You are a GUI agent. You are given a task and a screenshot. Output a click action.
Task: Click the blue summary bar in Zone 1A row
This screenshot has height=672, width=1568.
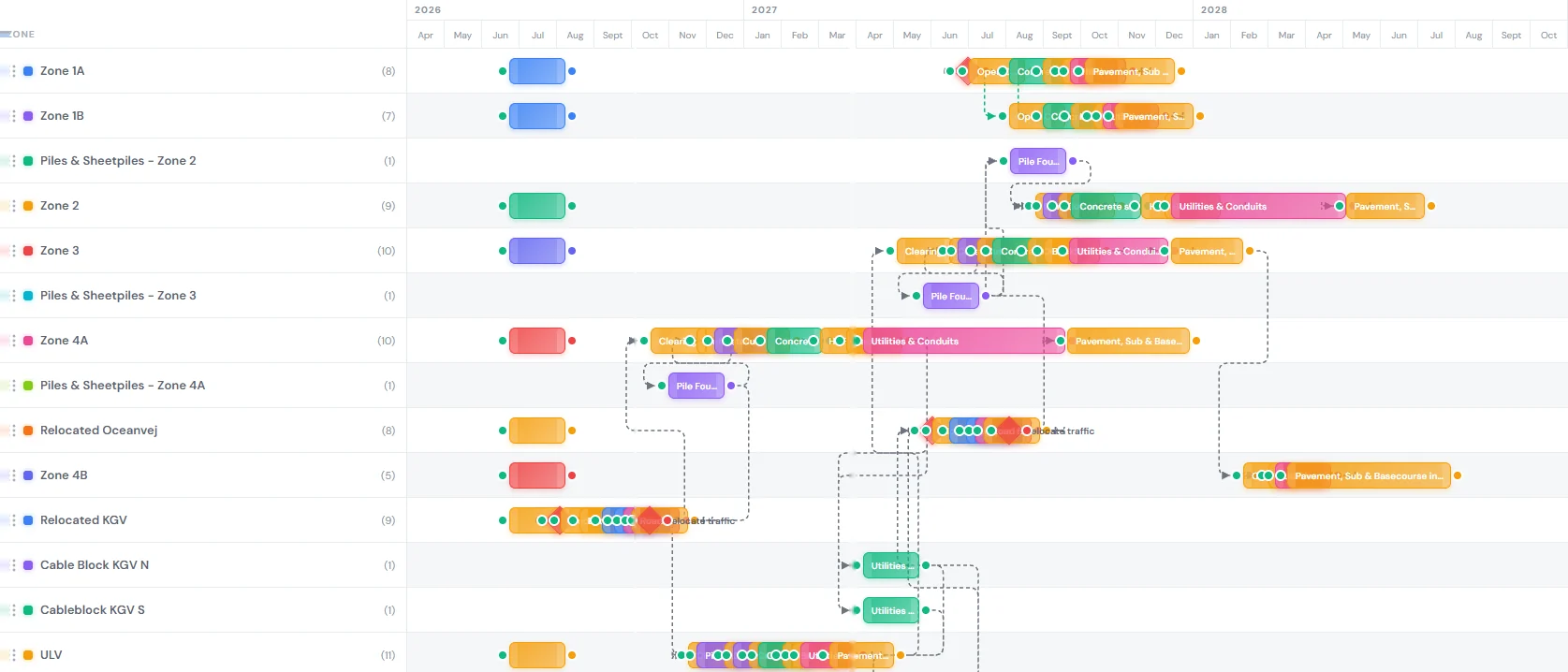click(537, 71)
